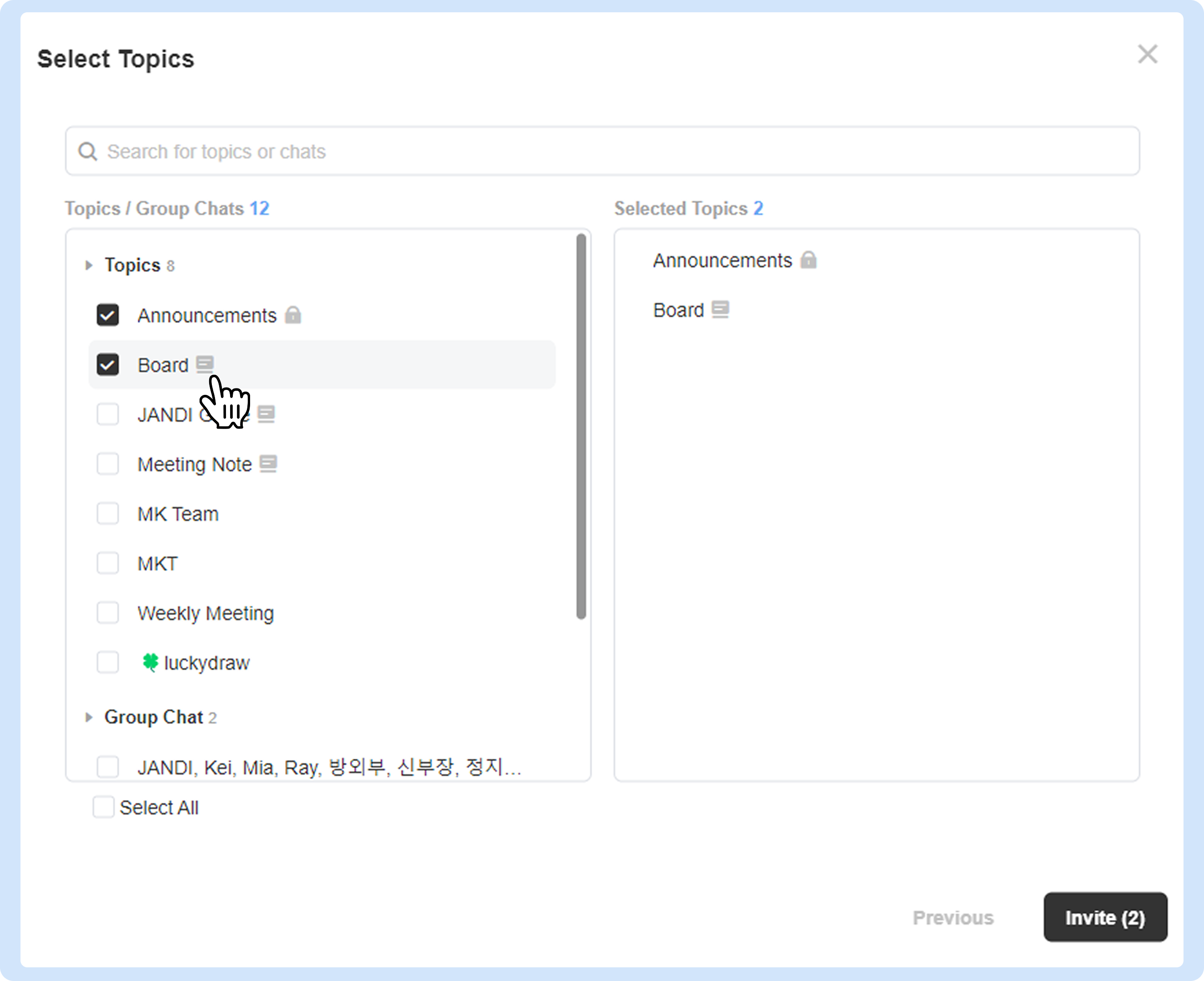The image size is (1204, 981).
Task: Click the search magnifier icon
Action: 87,152
